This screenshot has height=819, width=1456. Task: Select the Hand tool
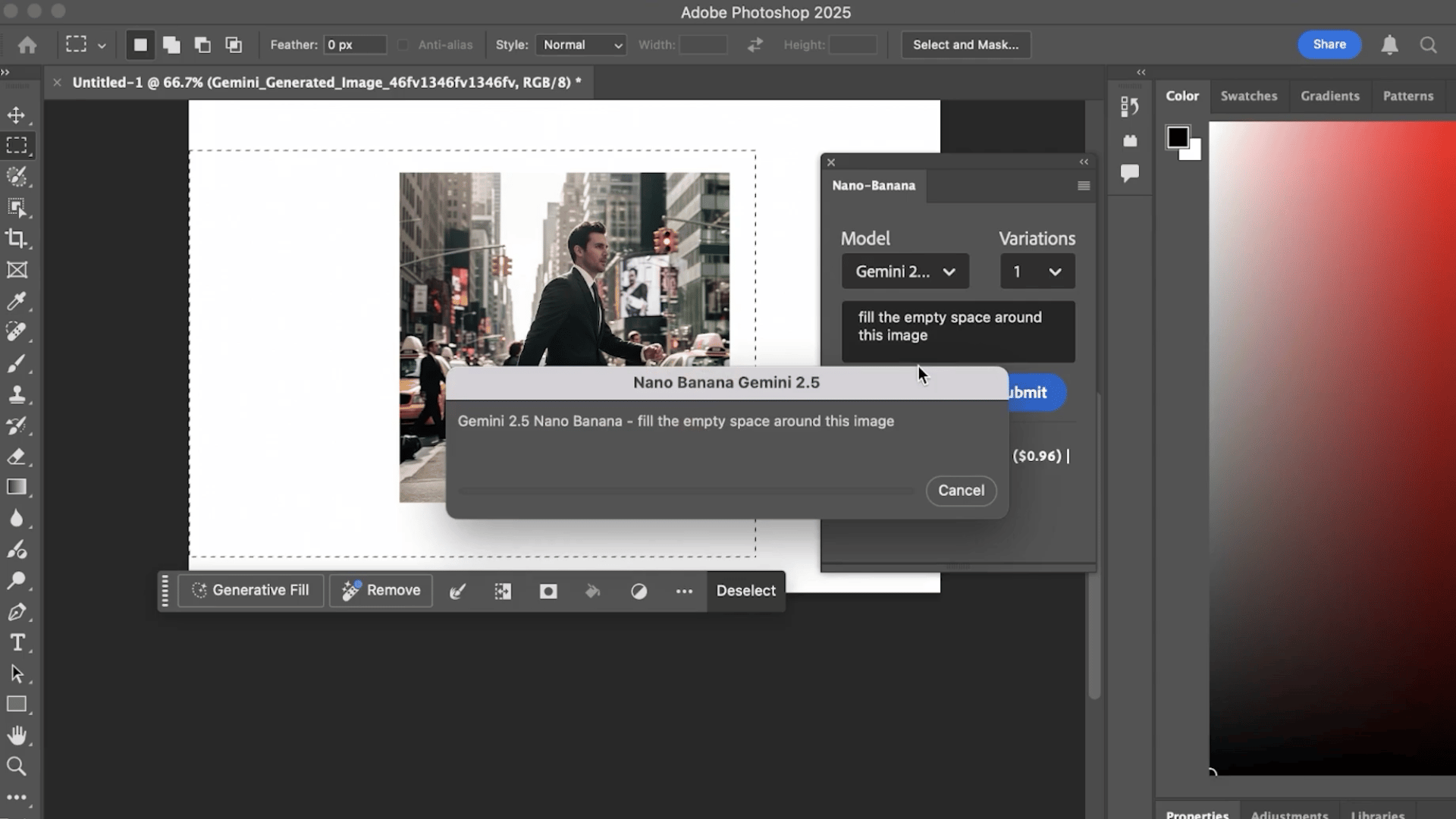17,736
